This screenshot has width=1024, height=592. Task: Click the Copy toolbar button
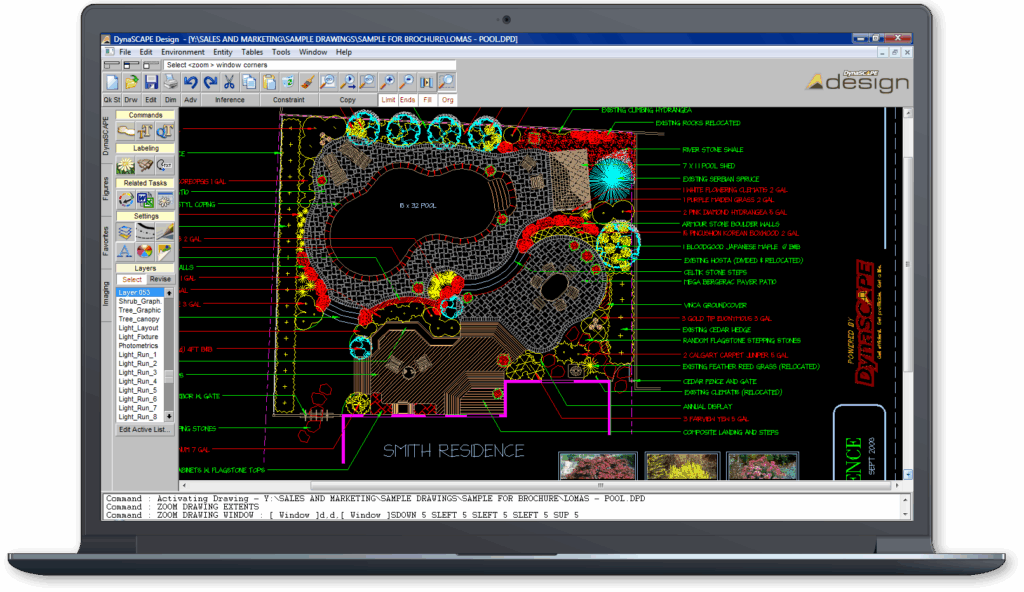tap(347, 100)
